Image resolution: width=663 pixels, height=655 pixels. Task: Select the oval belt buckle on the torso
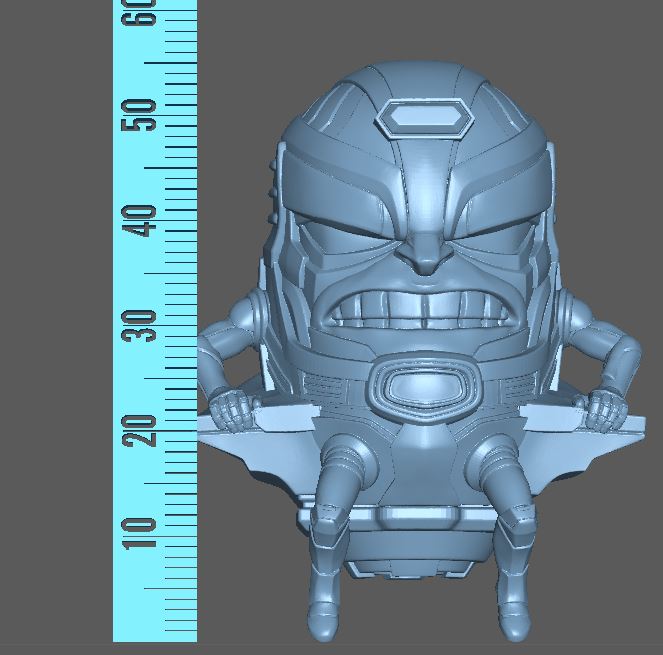[427, 387]
